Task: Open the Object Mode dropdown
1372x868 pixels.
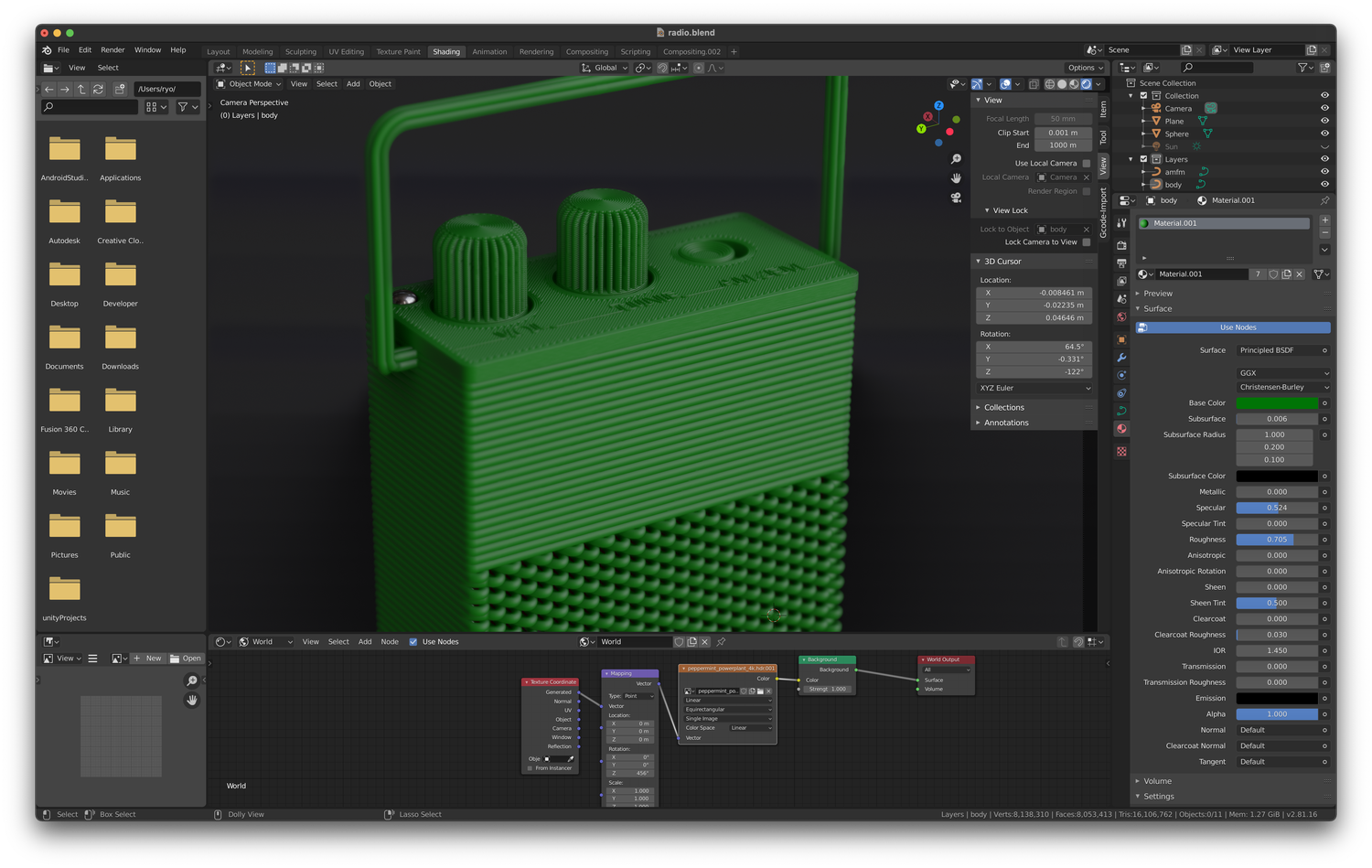Action: (250, 84)
